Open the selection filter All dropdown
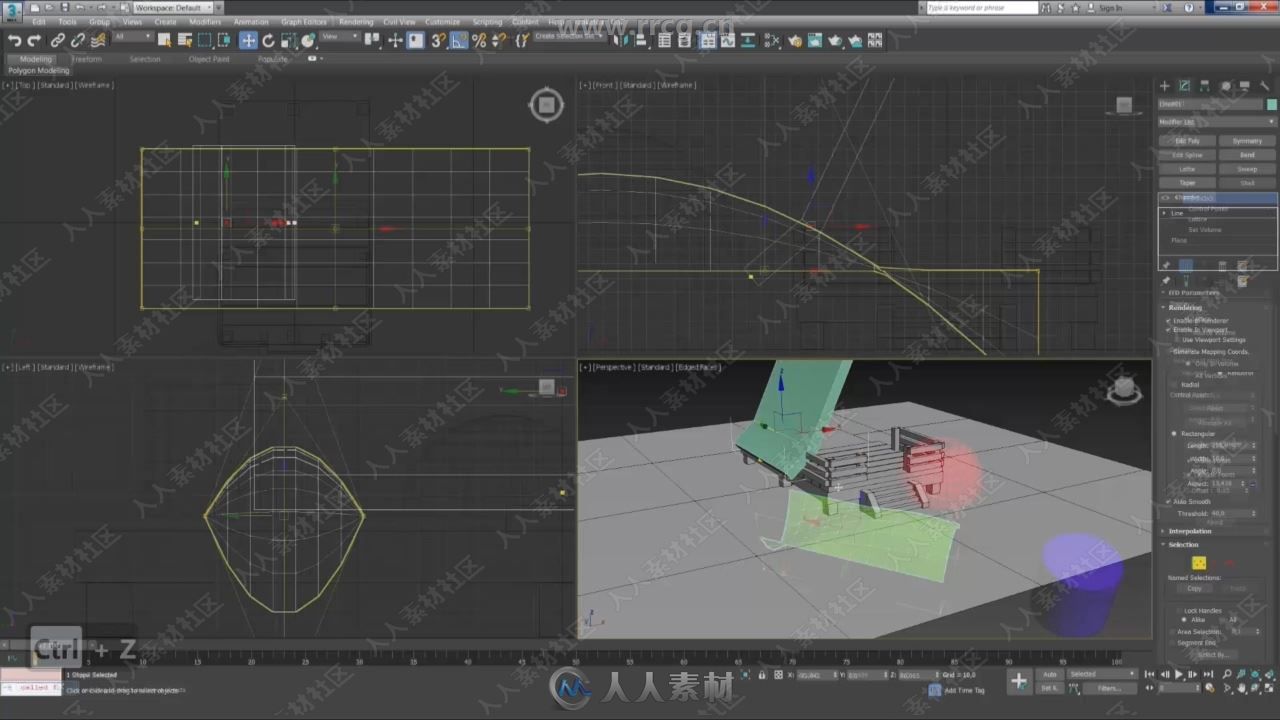 (132, 37)
